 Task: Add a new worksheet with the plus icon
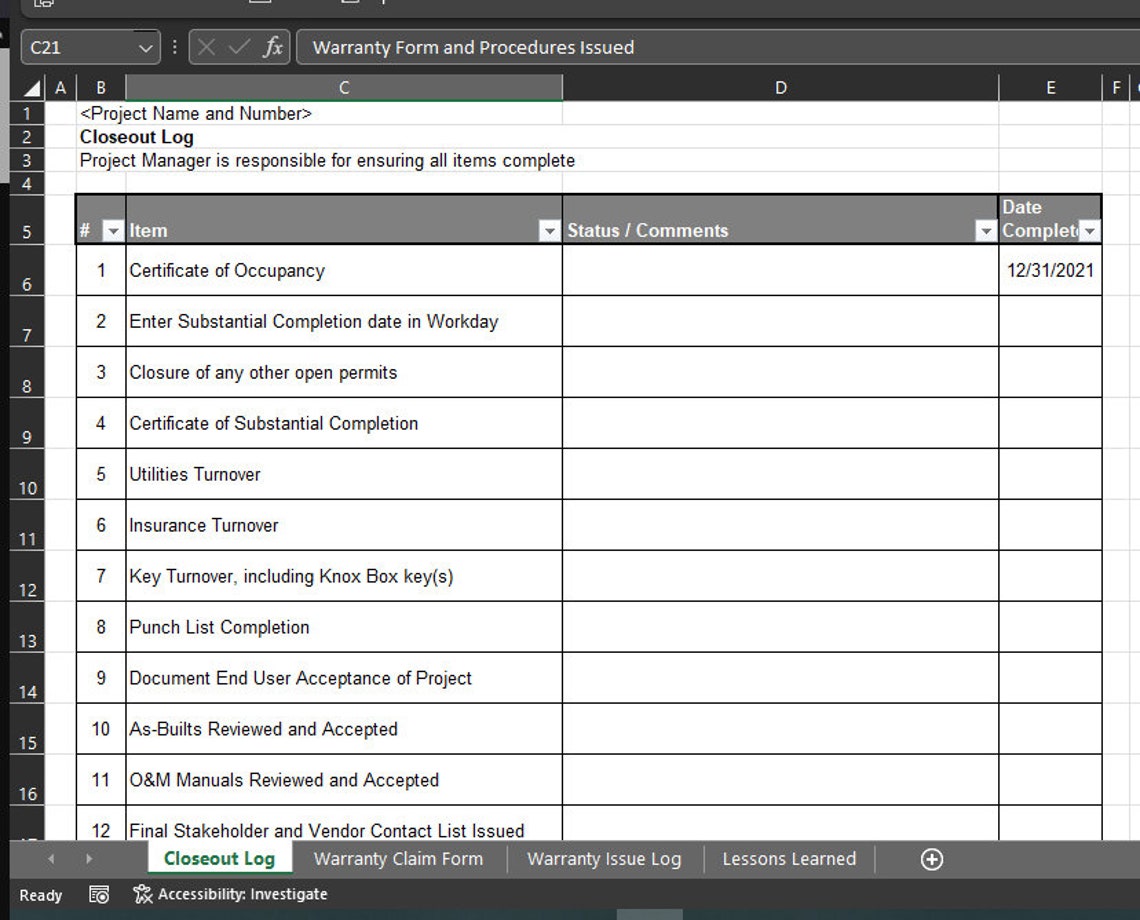click(x=932, y=859)
